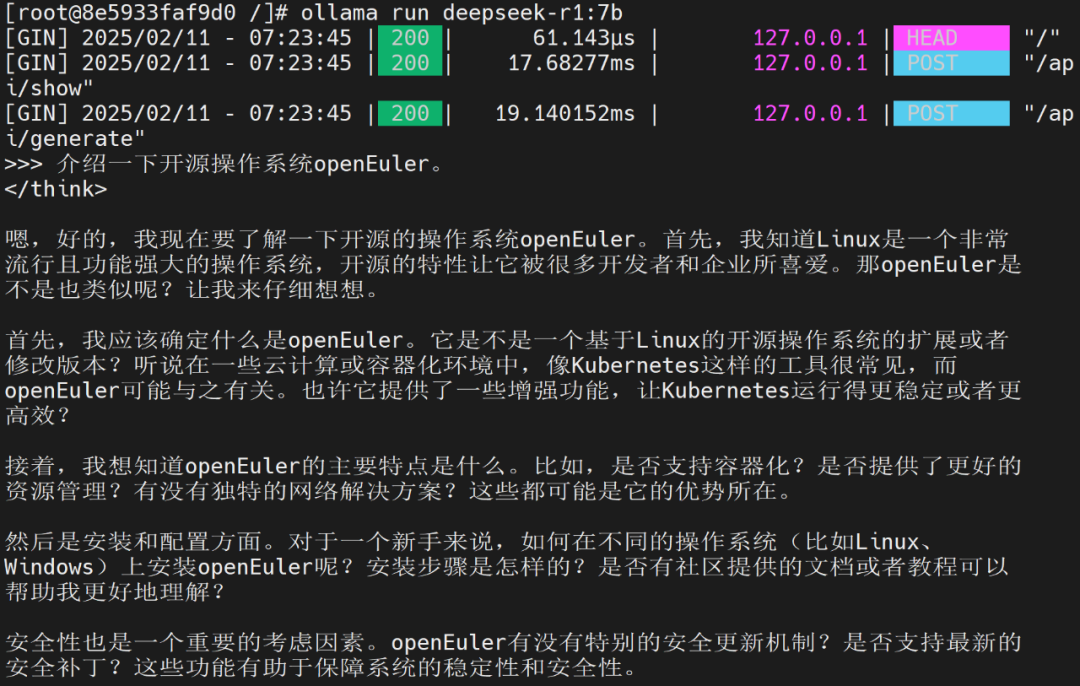Click the green 200 status on HEAD line
Viewport: 1080px width, 686px height.
[410, 38]
